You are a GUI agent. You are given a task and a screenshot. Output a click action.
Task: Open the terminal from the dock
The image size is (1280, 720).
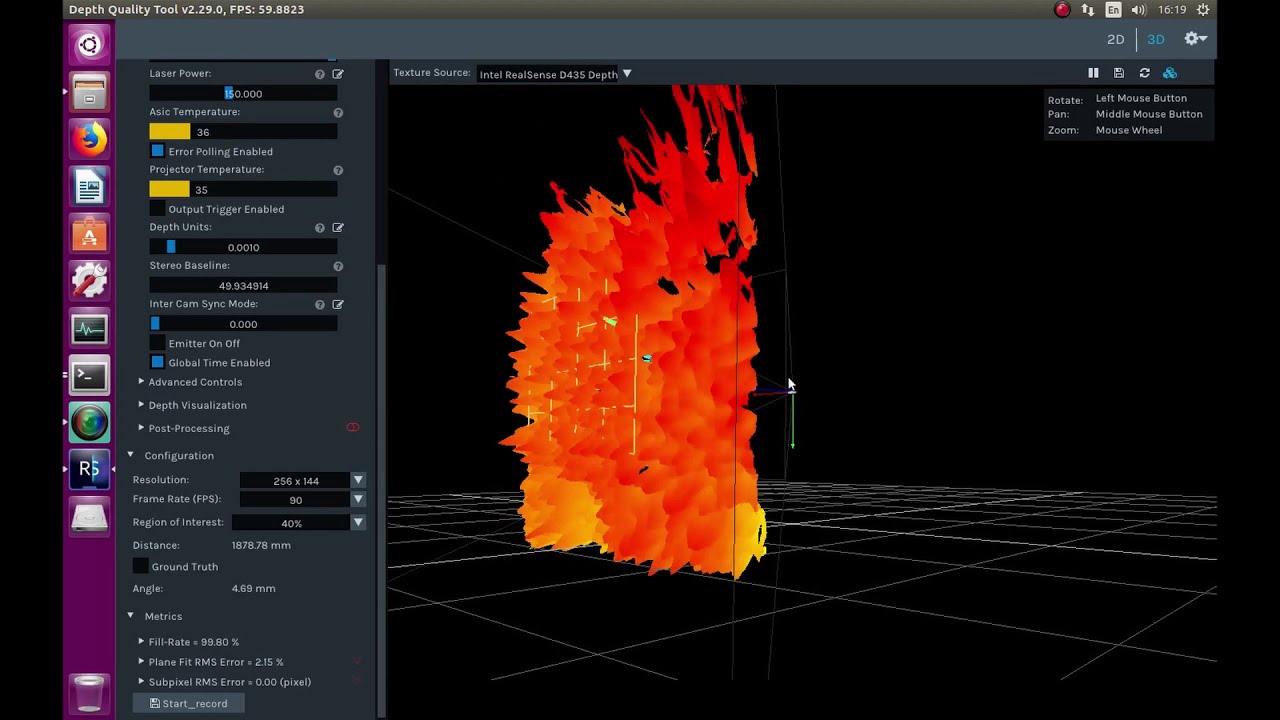[89, 376]
